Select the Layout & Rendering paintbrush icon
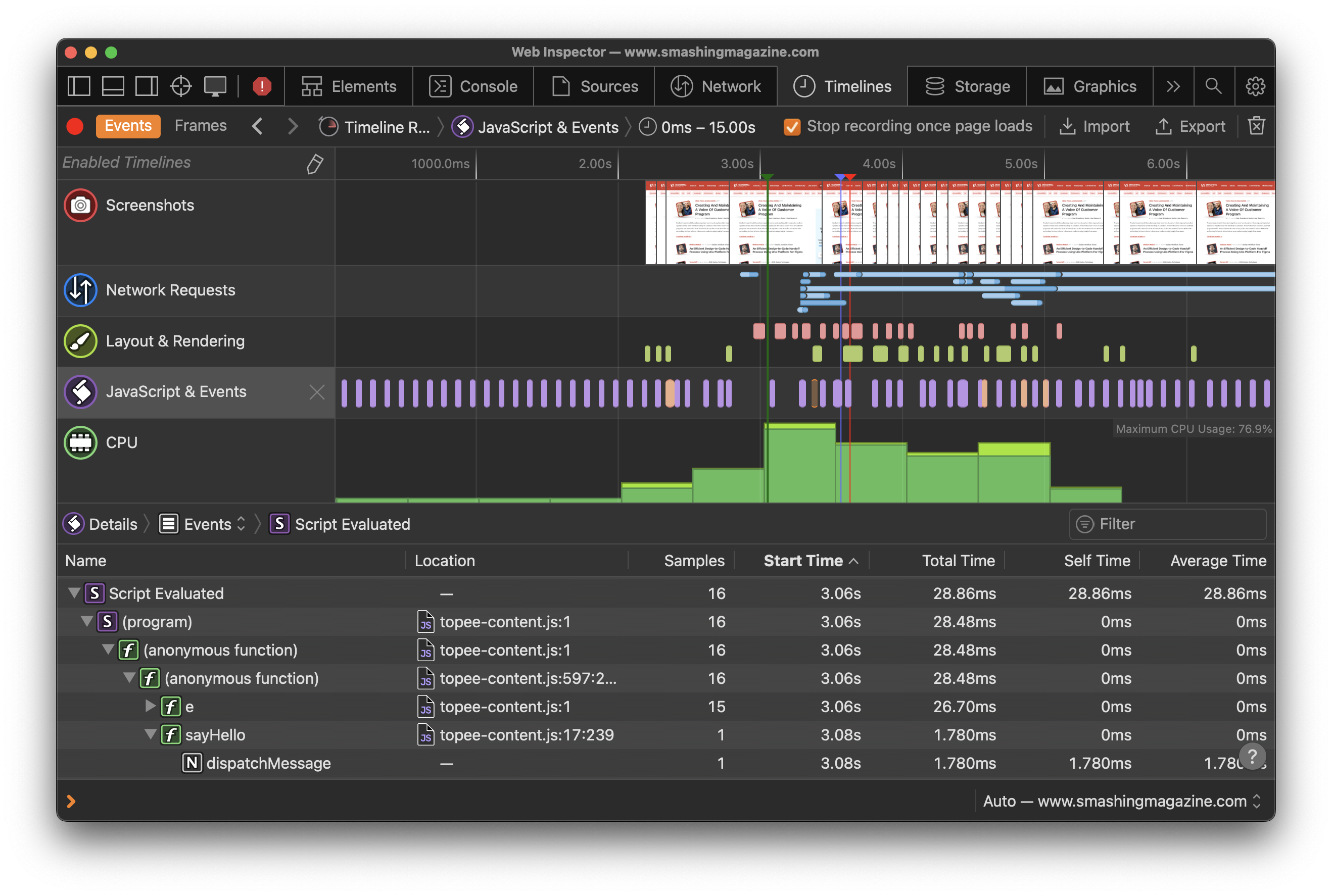 [x=81, y=341]
